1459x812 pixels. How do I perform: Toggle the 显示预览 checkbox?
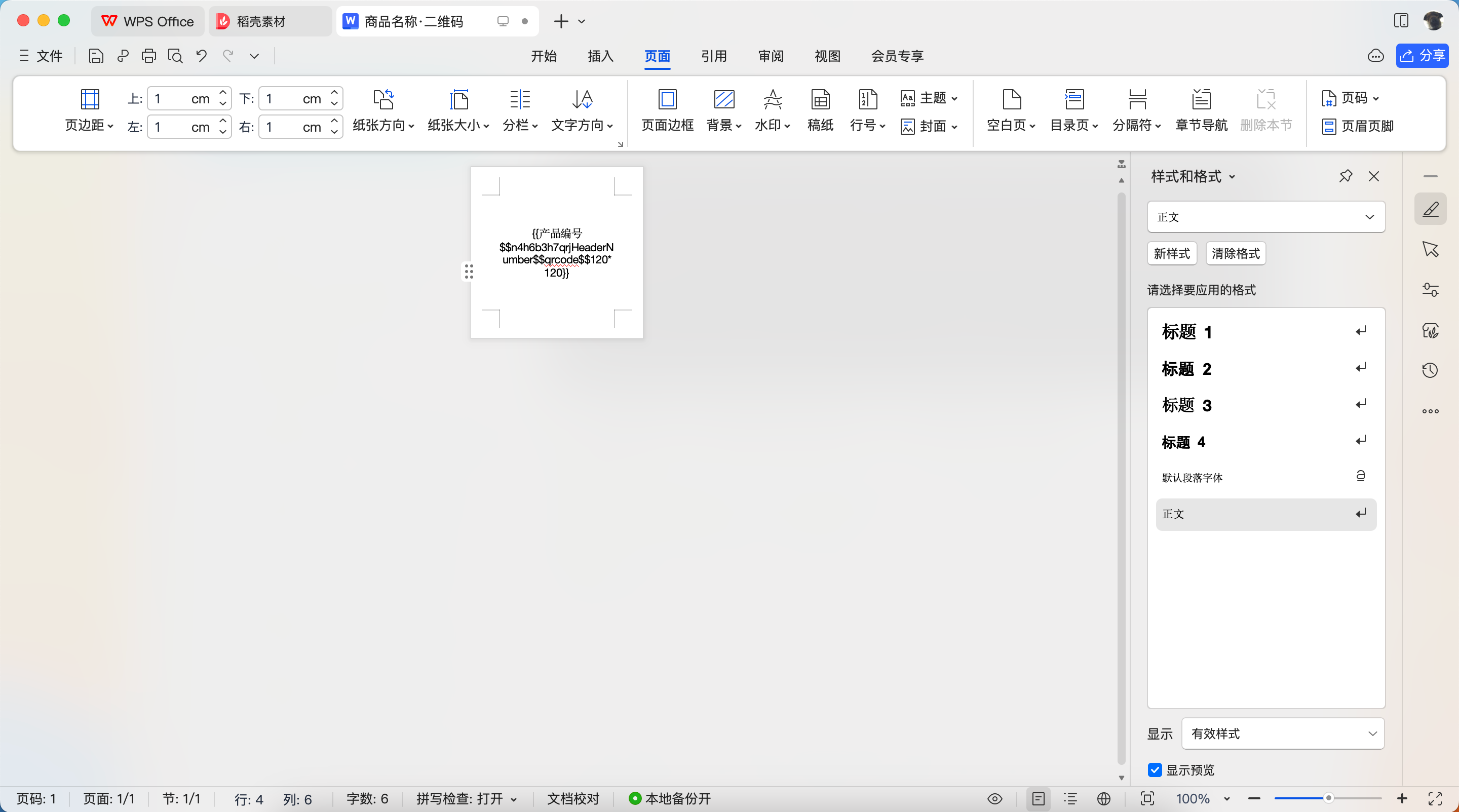tap(1155, 769)
